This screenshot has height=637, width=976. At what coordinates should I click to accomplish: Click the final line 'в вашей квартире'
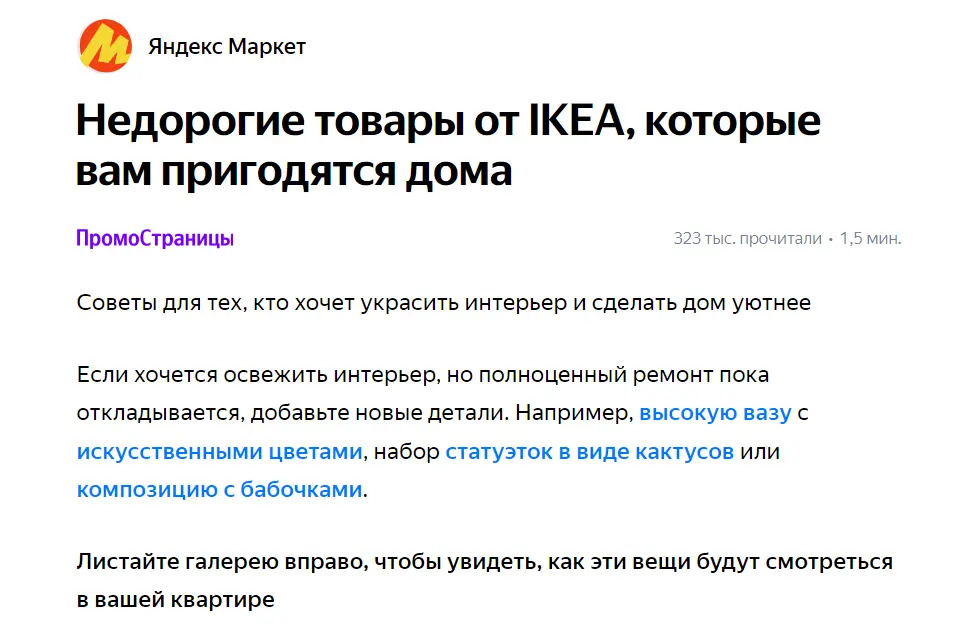point(175,600)
